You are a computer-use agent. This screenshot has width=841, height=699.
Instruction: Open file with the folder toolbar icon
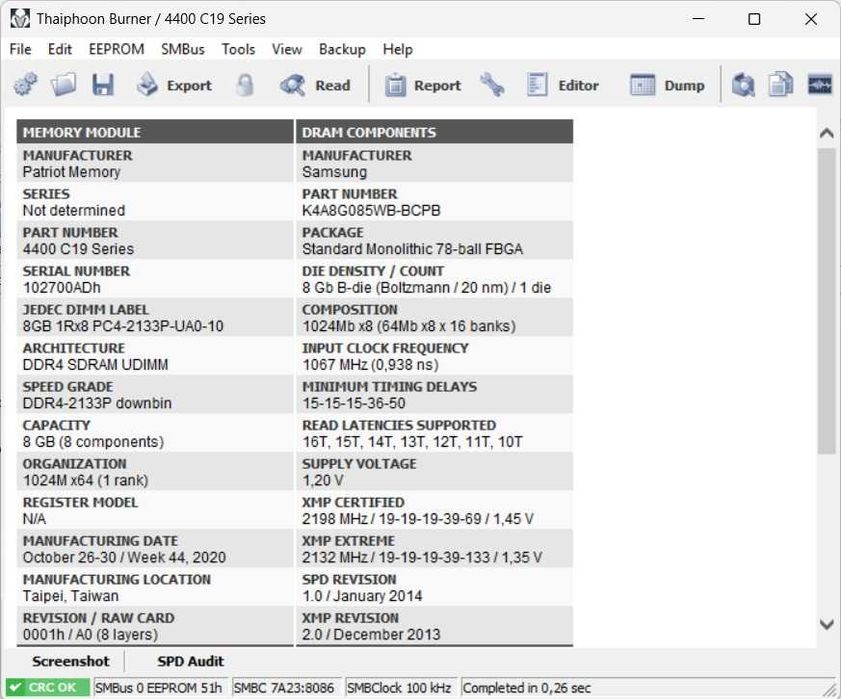coord(63,85)
